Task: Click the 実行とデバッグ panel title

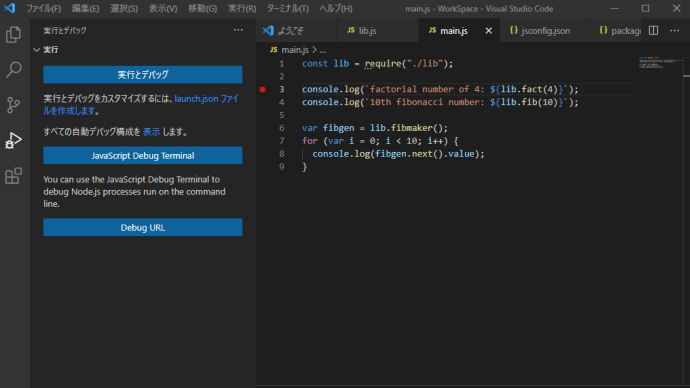Action: 65,30
